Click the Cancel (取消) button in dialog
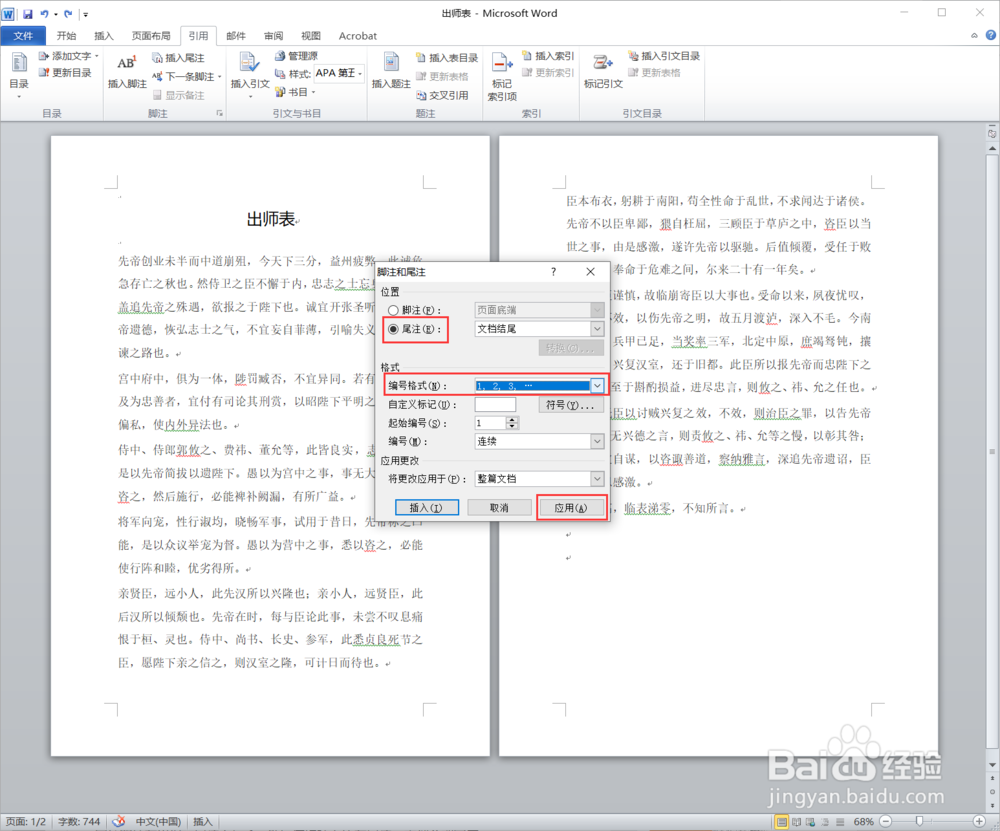The width and height of the screenshot is (1000, 831). [x=499, y=508]
